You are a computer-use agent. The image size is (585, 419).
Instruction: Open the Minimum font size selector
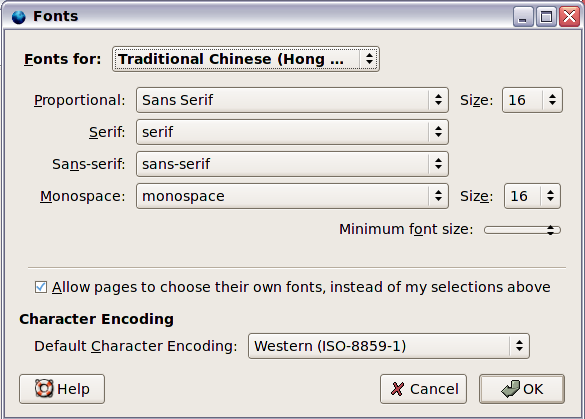pyautogui.click(x=522, y=230)
